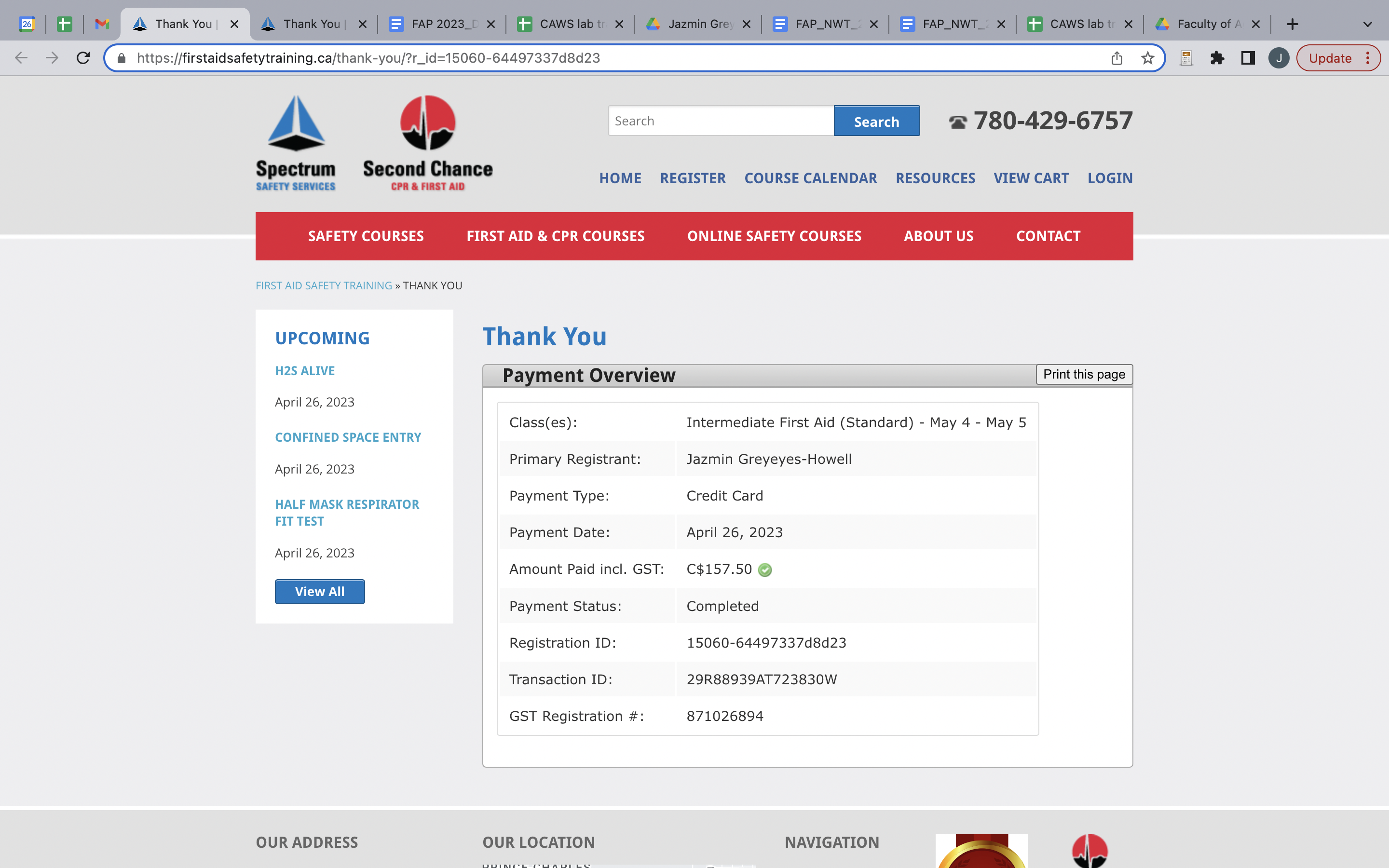Click the lock site info icon
This screenshot has height=868, width=1389.
pyautogui.click(x=121, y=58)
